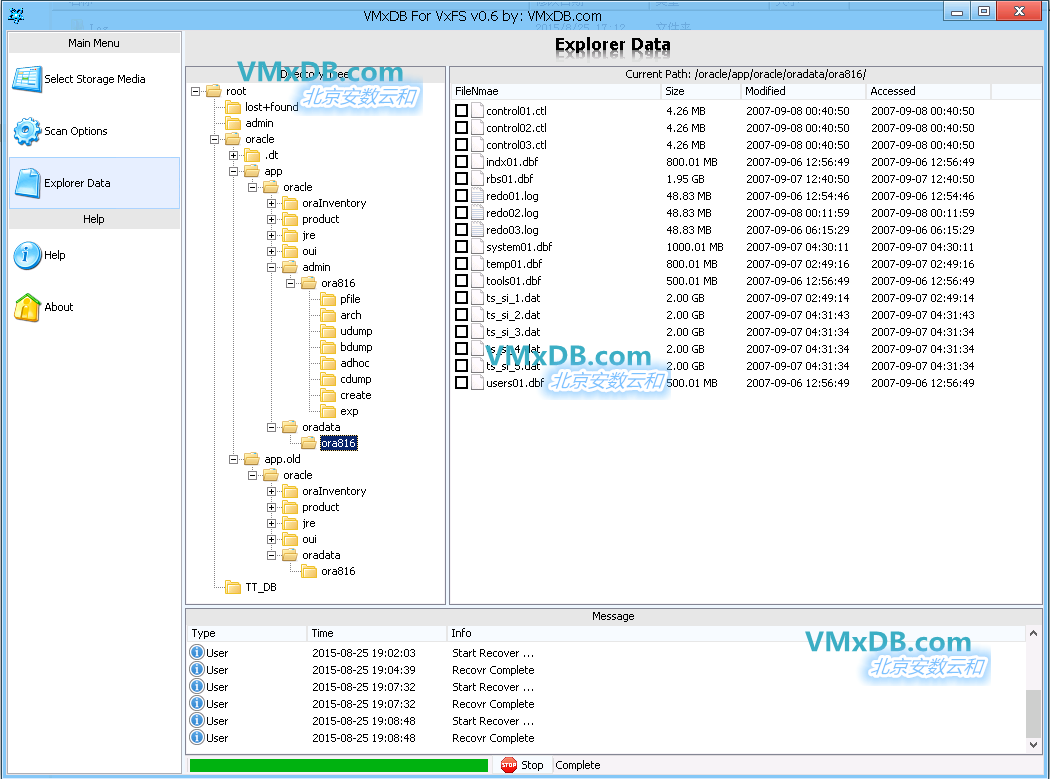Viewport: 1050px width, 779px height.
Task: Click the Explorer Data document icon
Action: click(27, 183)
